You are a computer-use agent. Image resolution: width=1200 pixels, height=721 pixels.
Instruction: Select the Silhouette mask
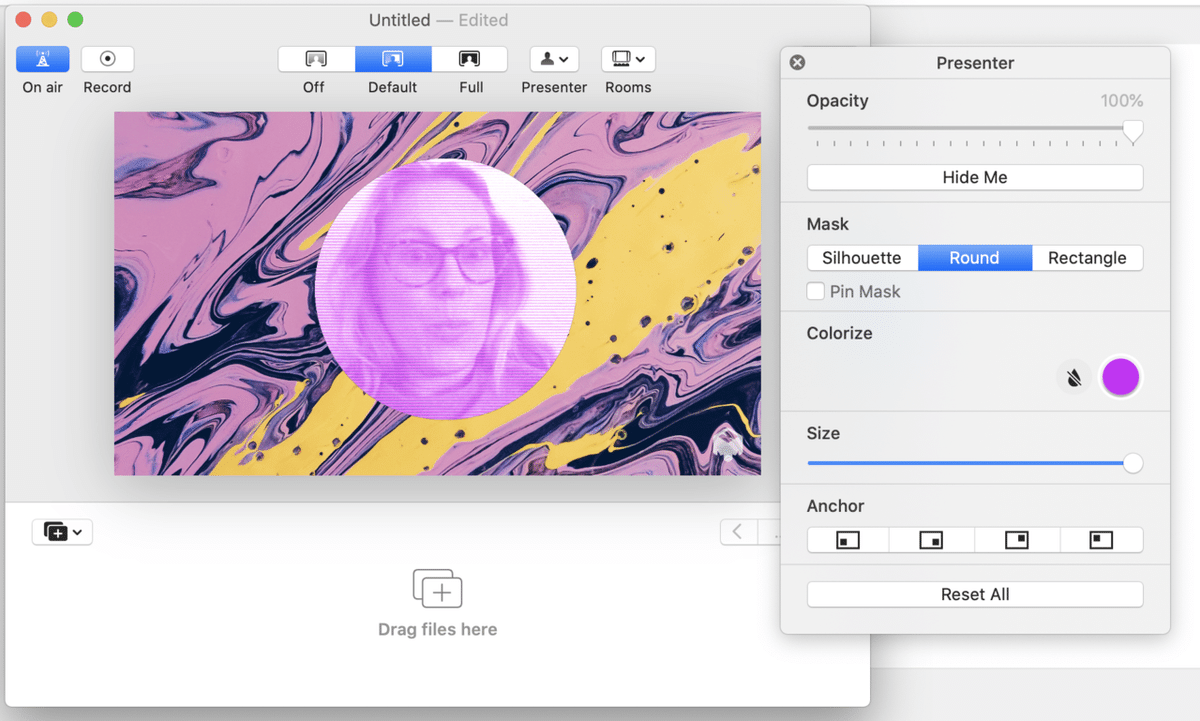coord(862,258)
